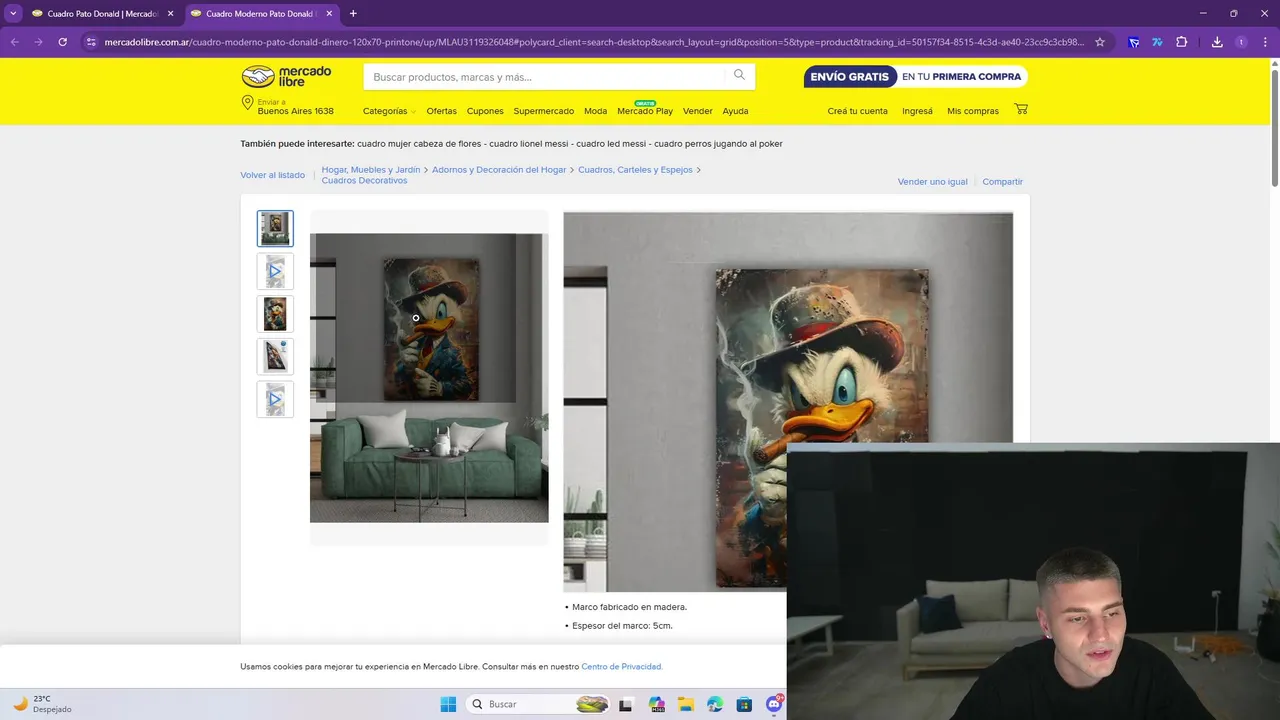The image size is (1280, 720).
Task: Go forward in browser history
Action: click(x=38, y=42)
